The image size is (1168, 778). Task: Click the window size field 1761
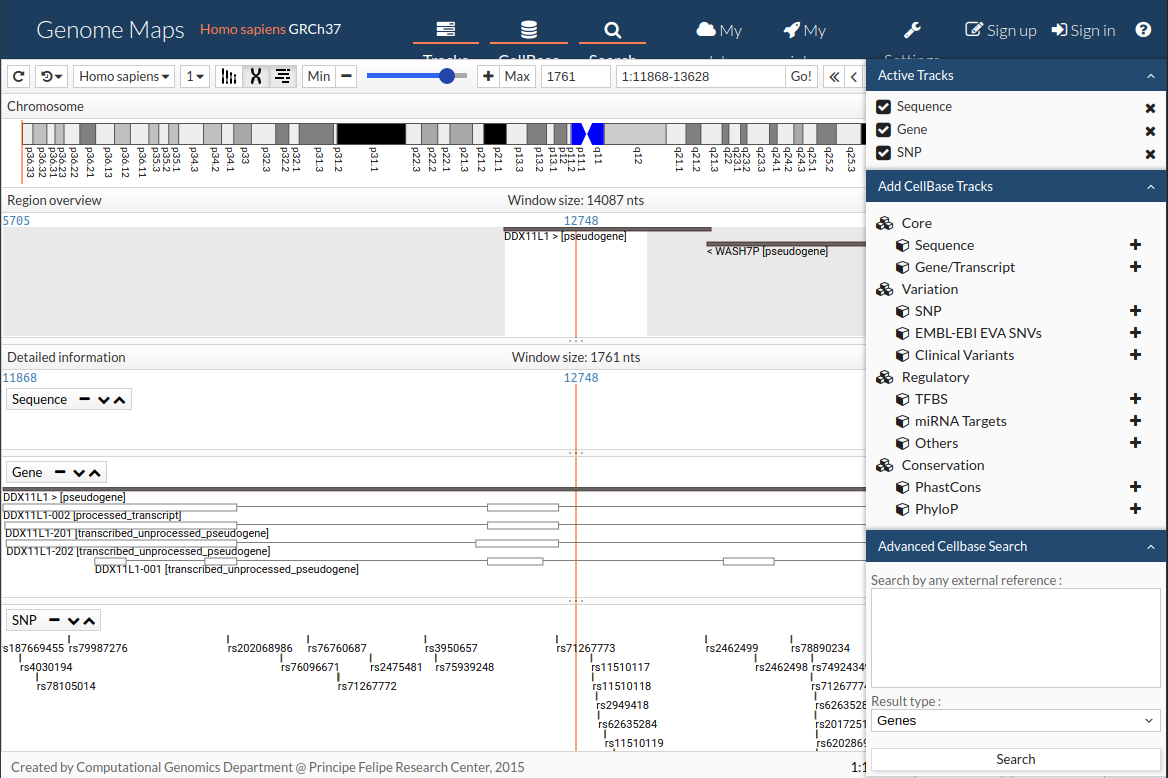pos(576,76)
